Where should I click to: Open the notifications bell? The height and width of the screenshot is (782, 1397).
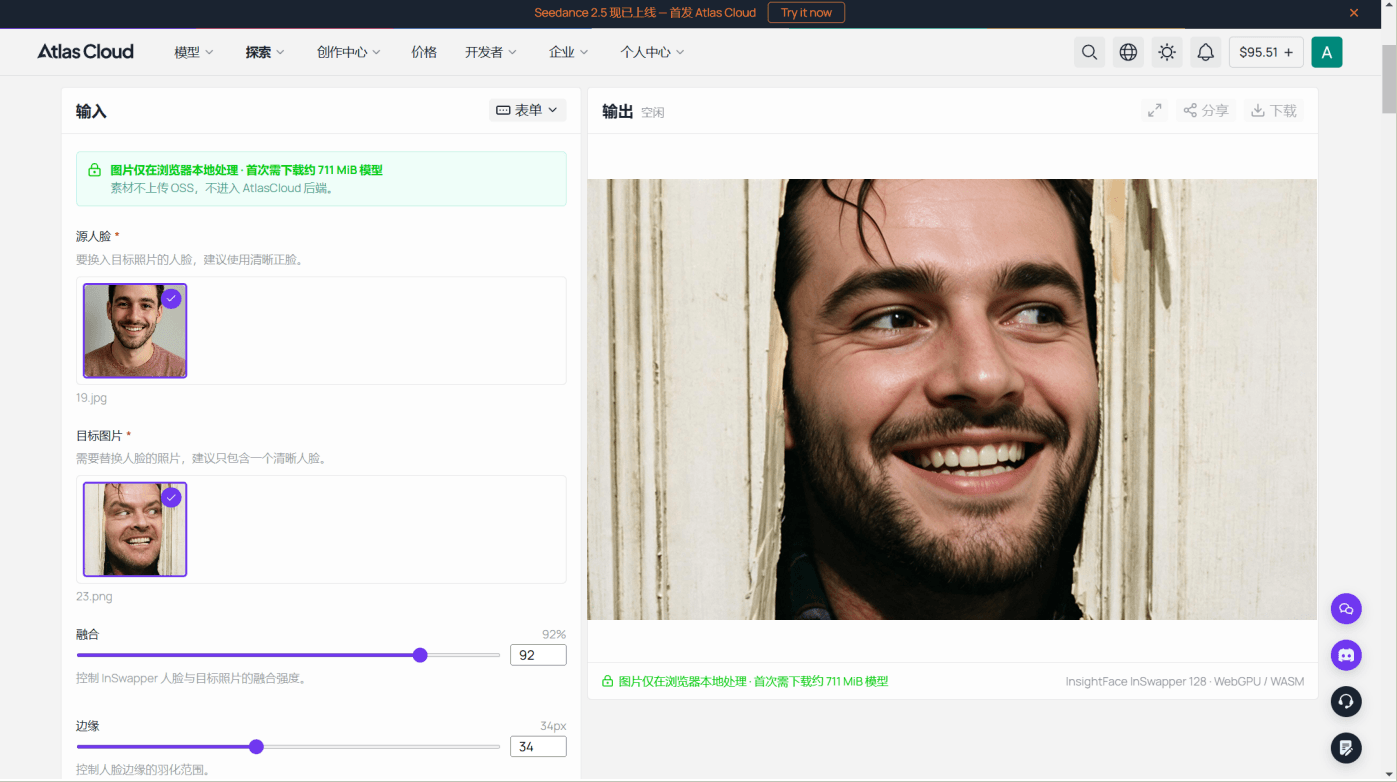tap(1206, 52)
